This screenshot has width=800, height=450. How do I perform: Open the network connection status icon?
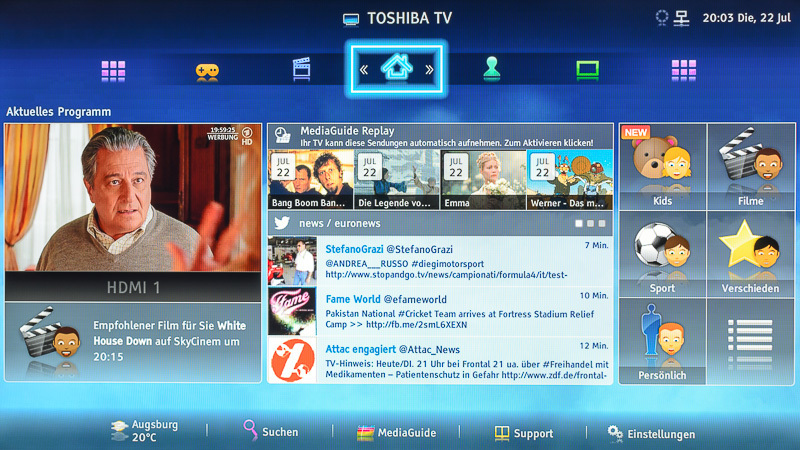point(682,18)
